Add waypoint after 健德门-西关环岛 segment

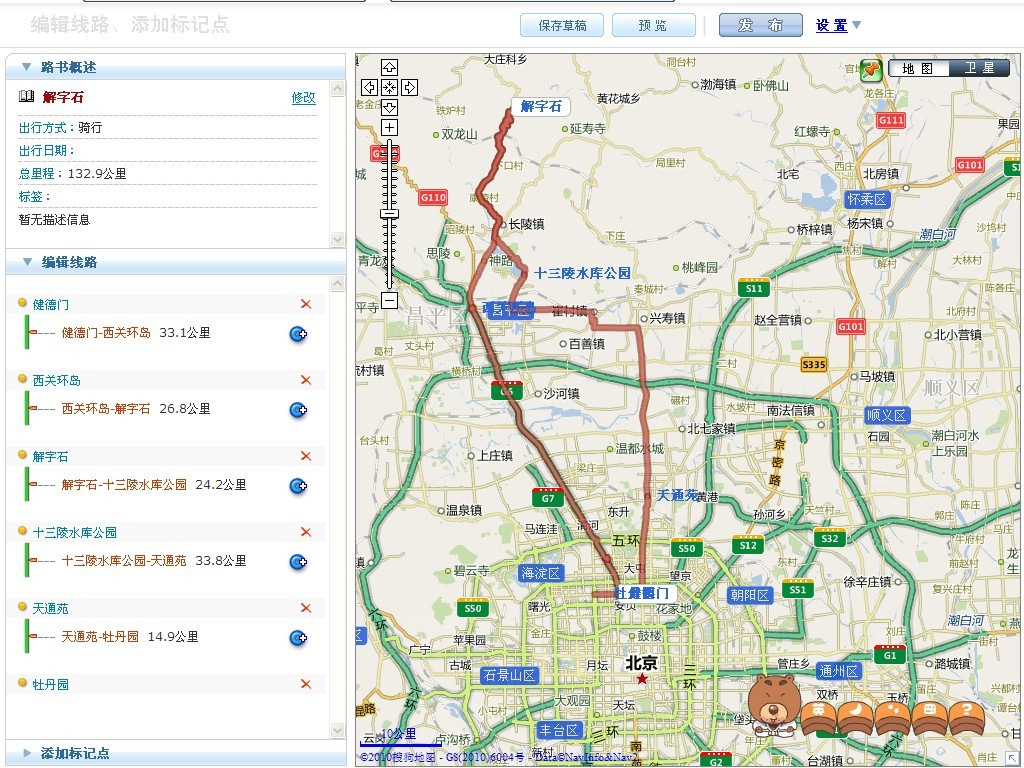pos(298,334)
